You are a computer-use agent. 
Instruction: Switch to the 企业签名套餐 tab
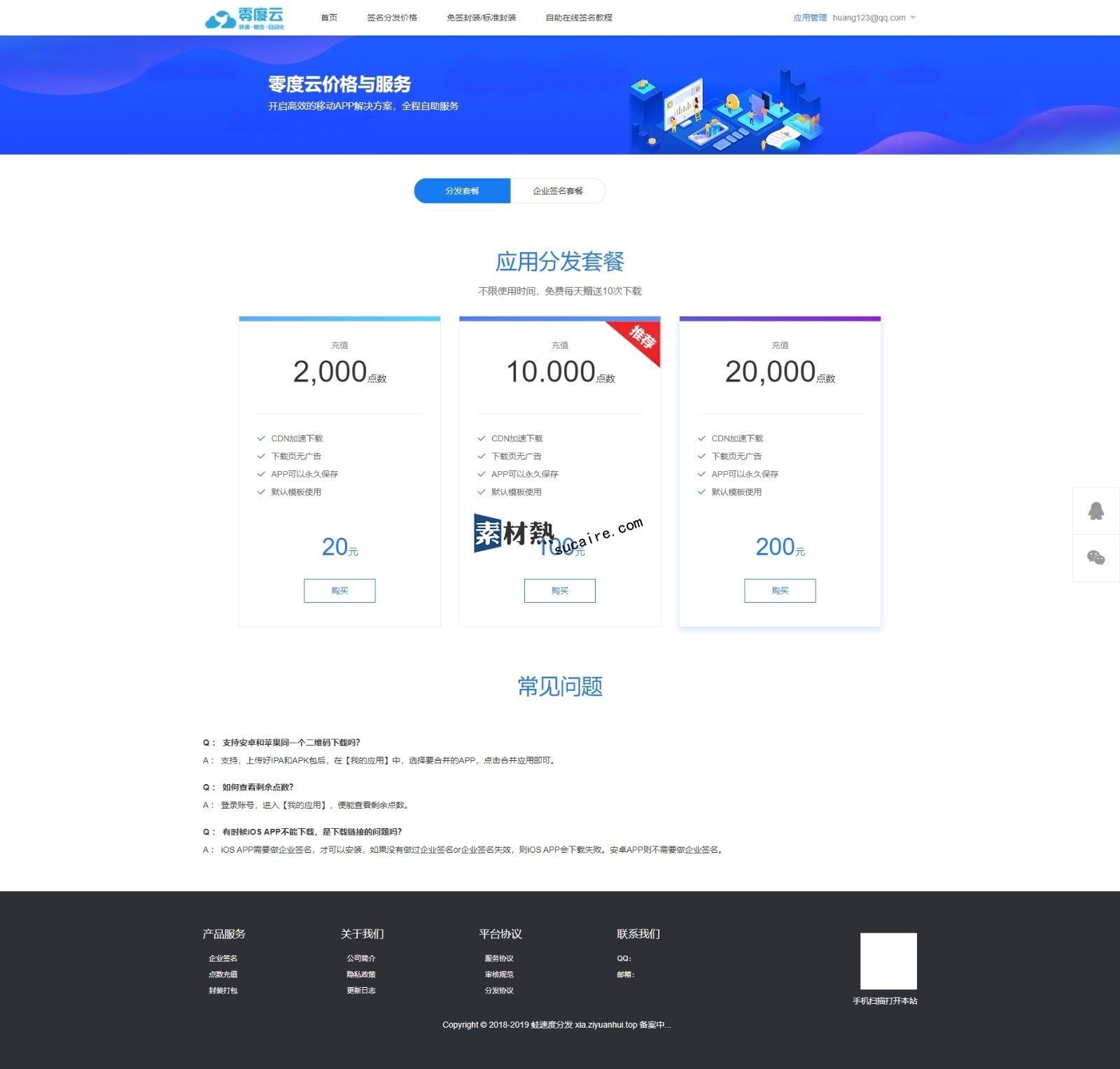coord(557,191)
